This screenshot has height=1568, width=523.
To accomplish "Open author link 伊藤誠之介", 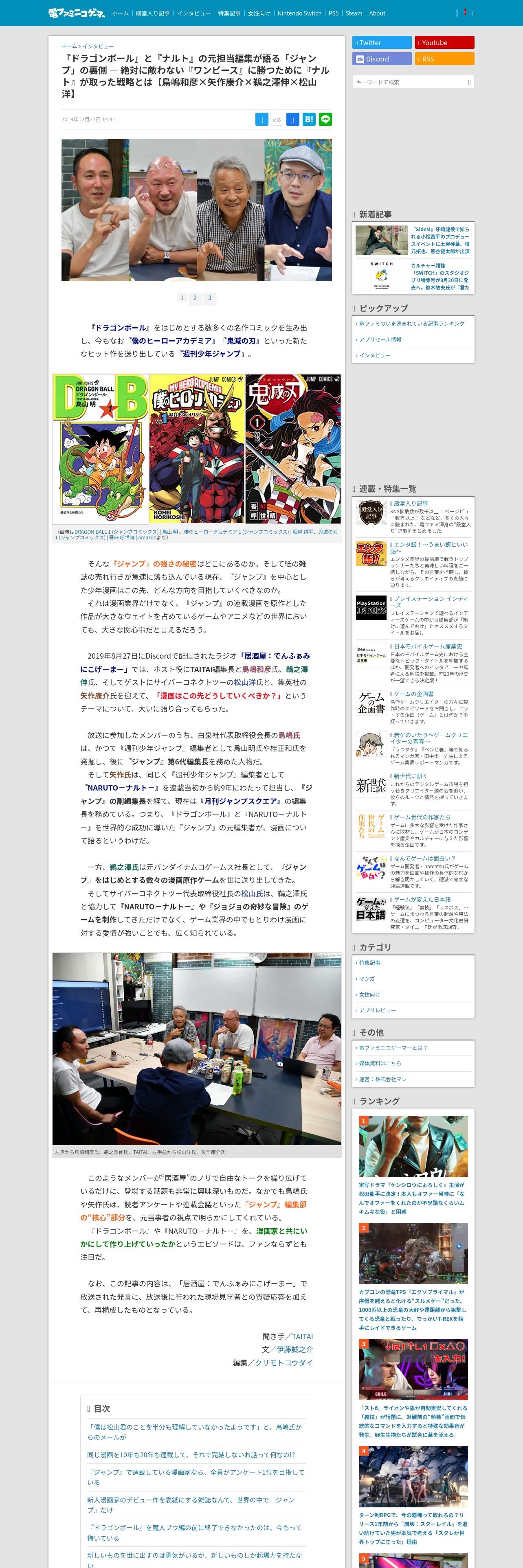I will point(294,1349).
